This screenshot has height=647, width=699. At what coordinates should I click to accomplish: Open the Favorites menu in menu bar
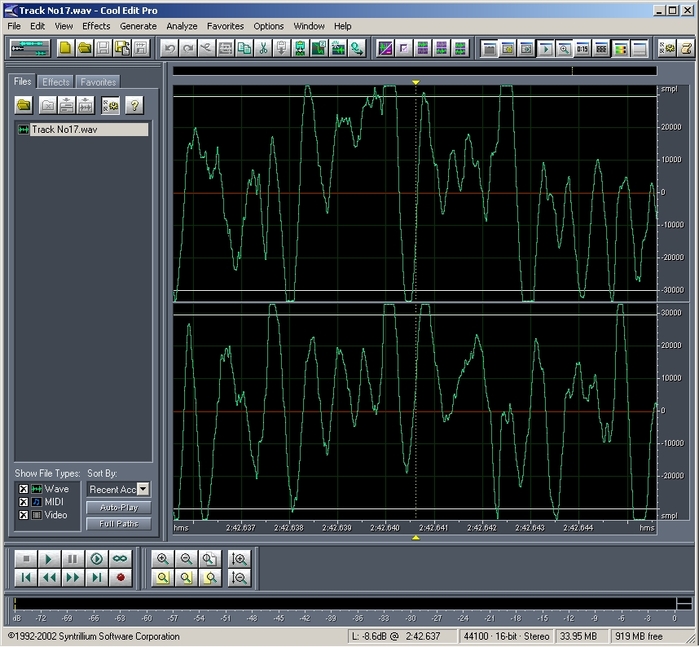[x=225, y=26]
